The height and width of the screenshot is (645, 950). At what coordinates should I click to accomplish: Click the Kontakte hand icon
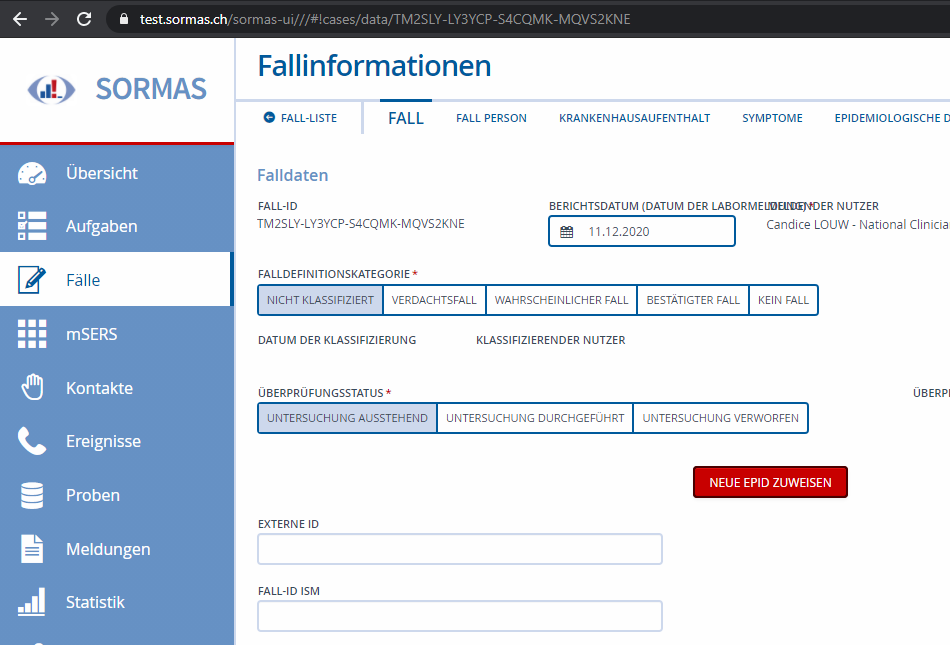click(x=32, y=388)
